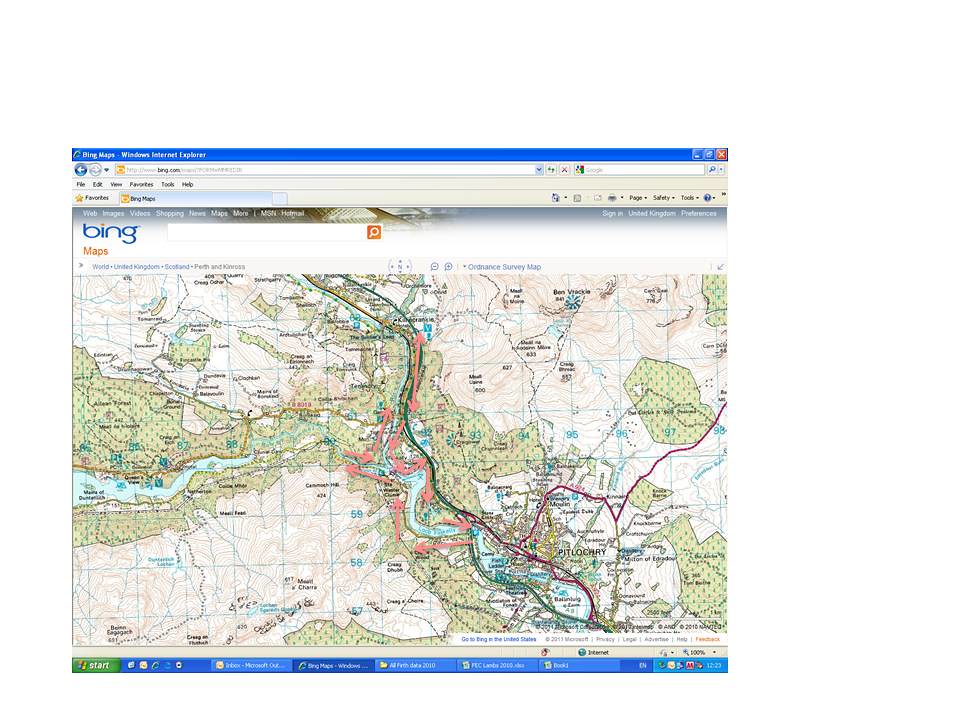
Task: Click the Feedback link below the map
Action: coord(708,639)
